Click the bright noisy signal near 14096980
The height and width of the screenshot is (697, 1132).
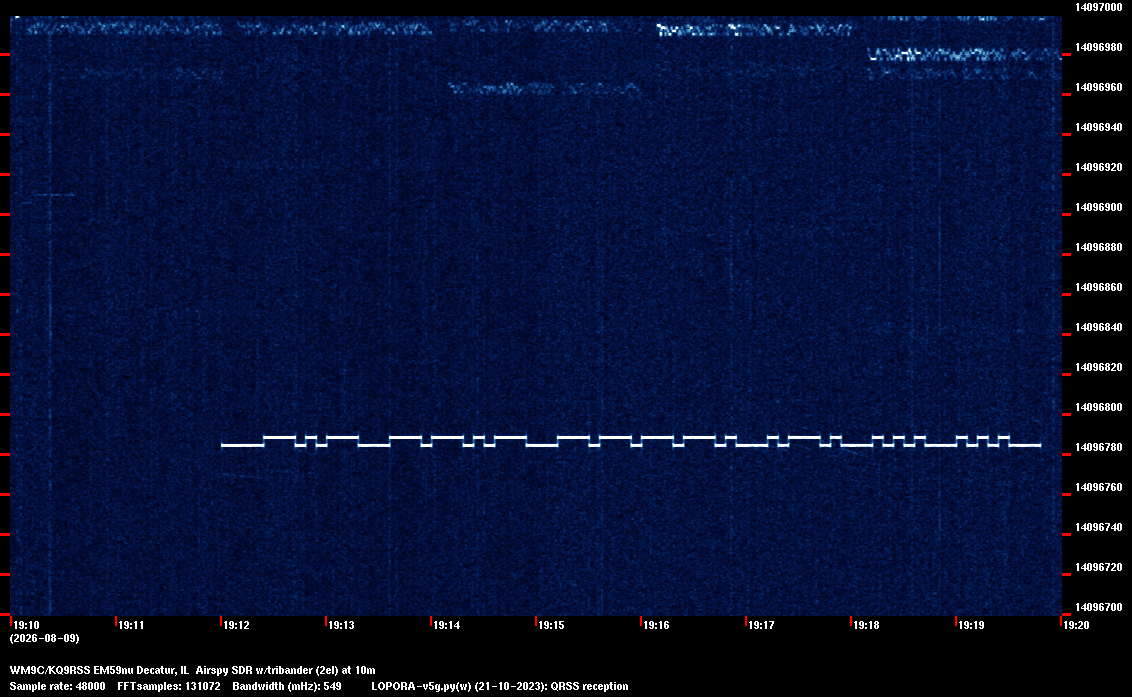coord(965,54)
